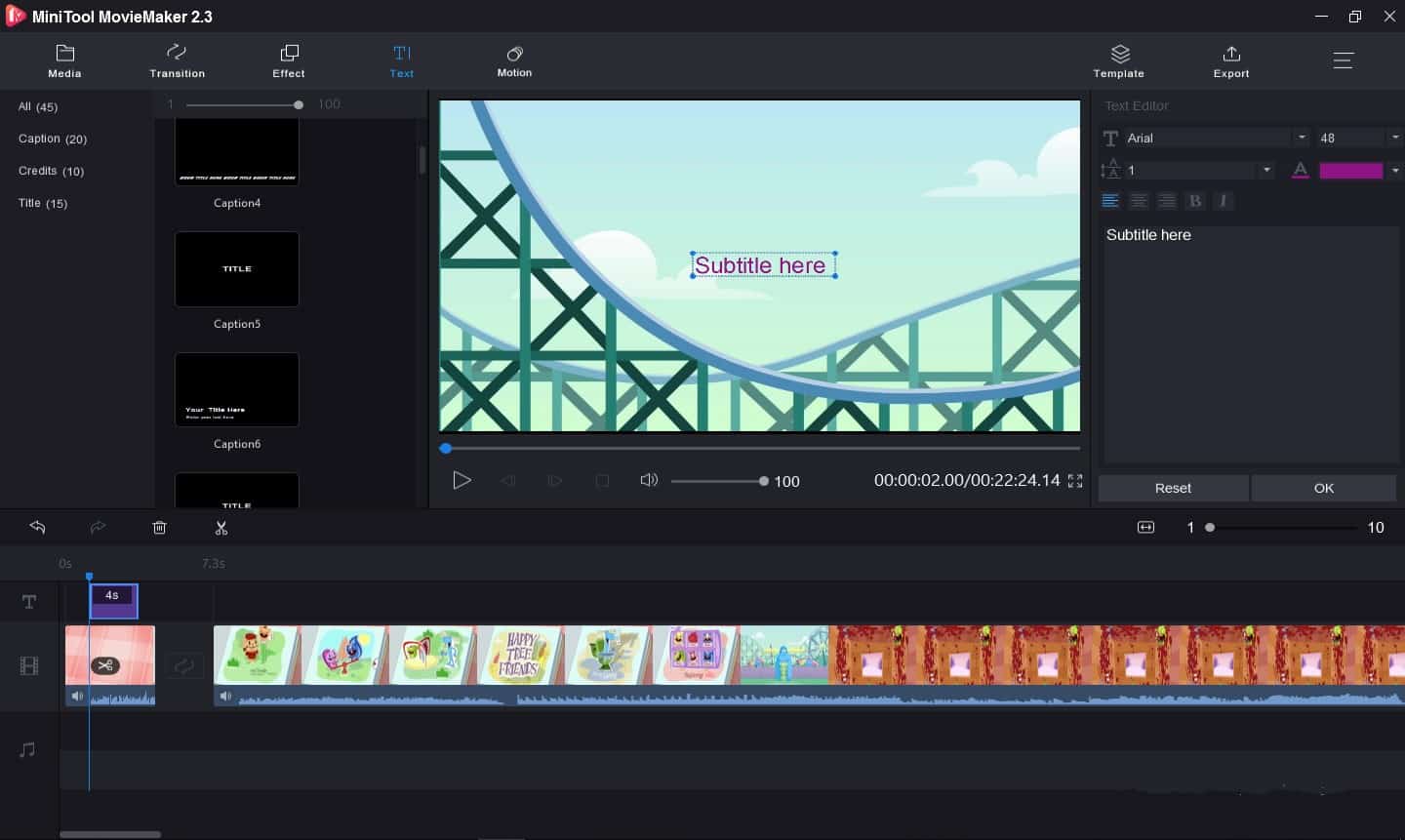Screen dimensions: 1405x840
Task: Toggle italic text formatting
Action: (x=1224, y=201)
